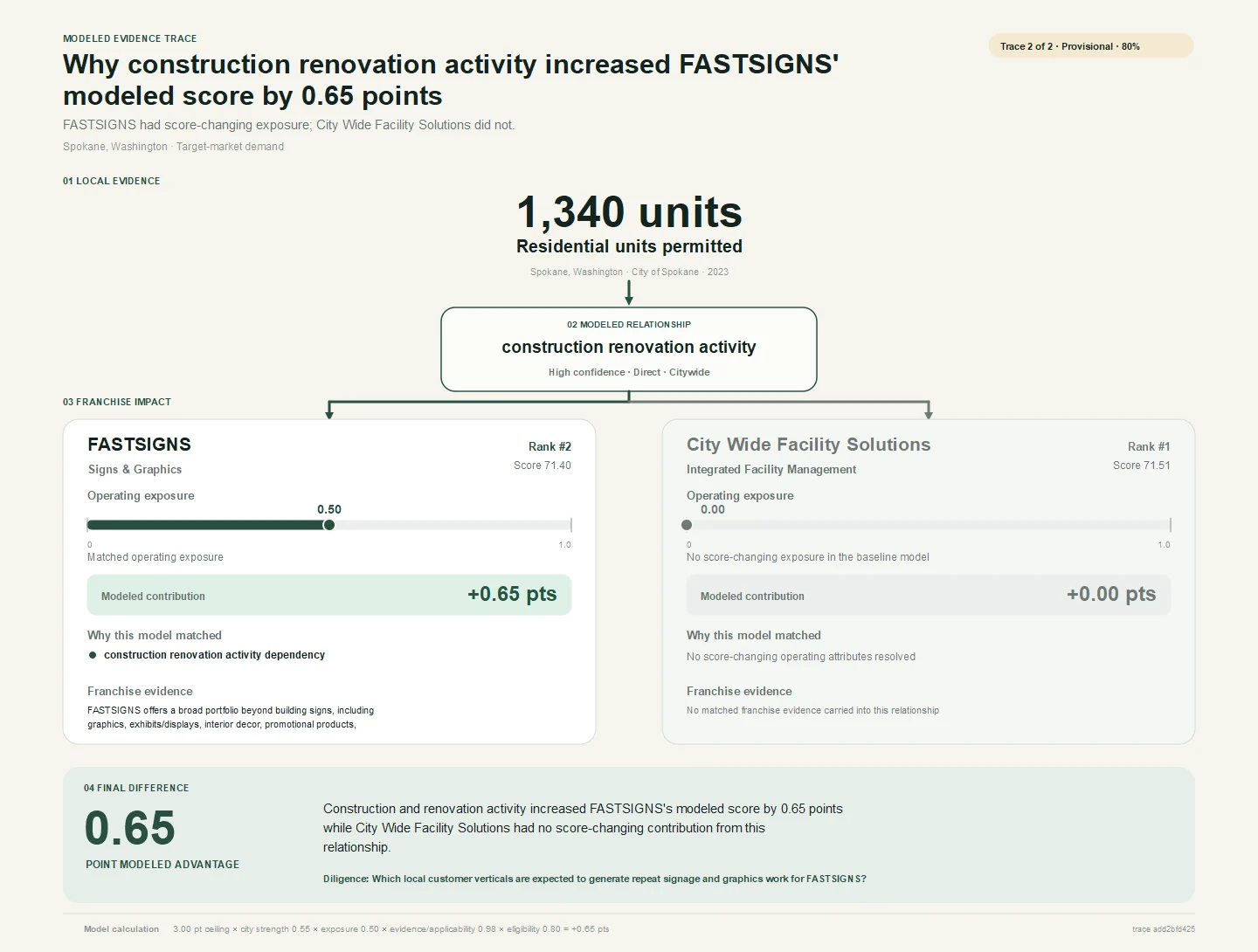The image size is (1258, 952).
Task: Click '01 LOCAL EVIDENCE' section label
Action: 112,181
